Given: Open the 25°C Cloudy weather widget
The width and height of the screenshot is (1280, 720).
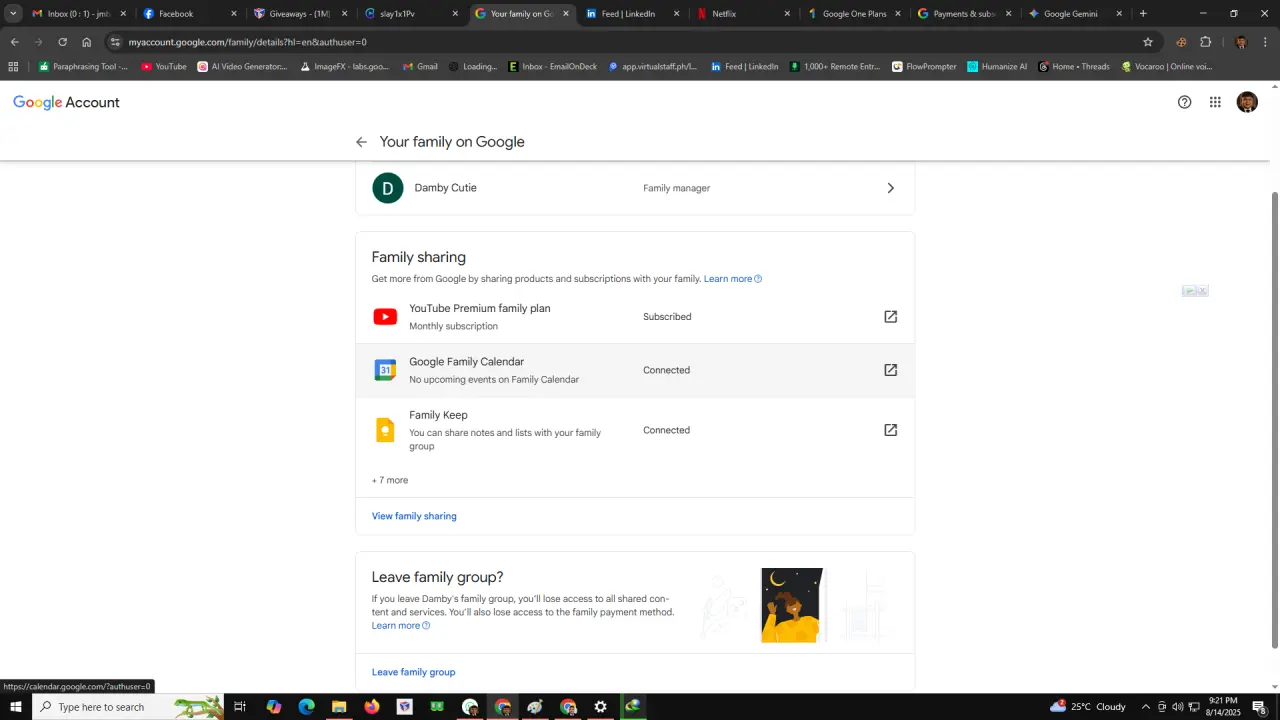Looking at the screenshot, I should (x=1088, y=707).
